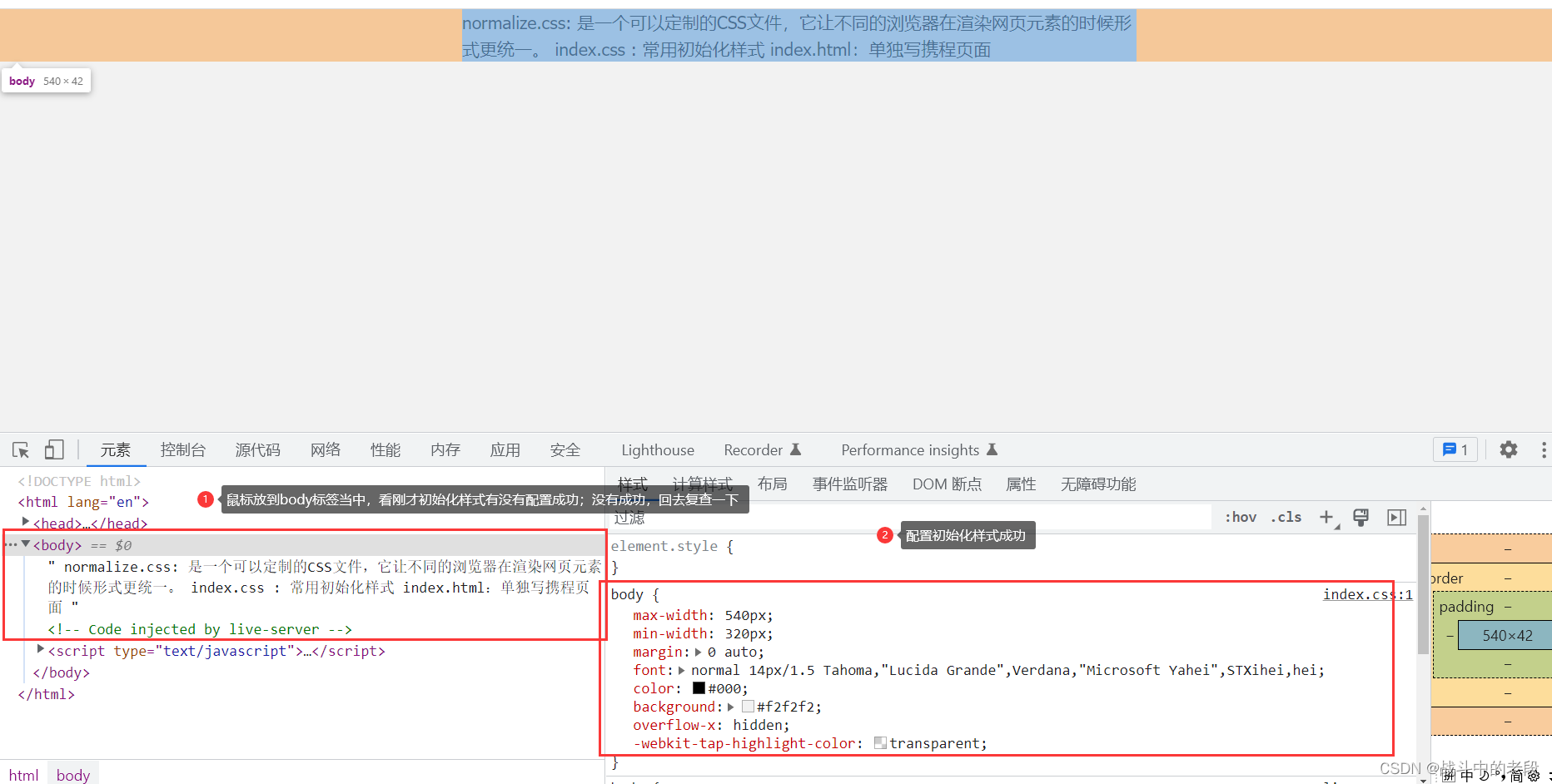Click the black color swatch for color property

point(698,688)
